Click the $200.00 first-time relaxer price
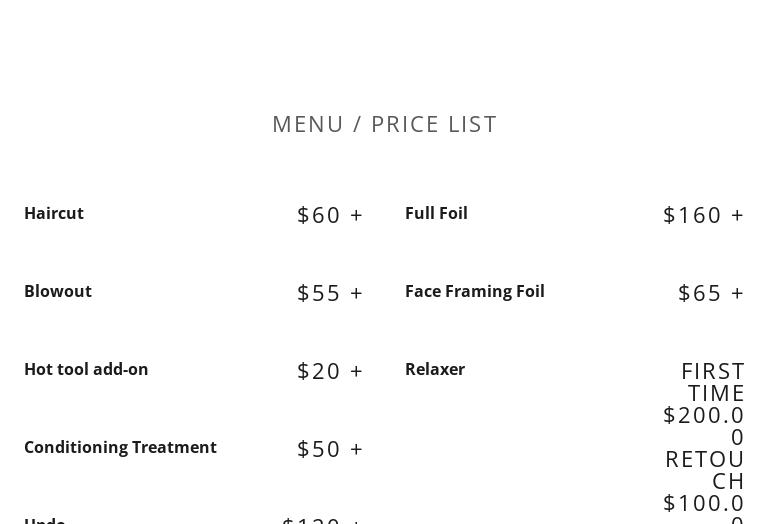Screen dimensions: 770x524 click(705, 425)
